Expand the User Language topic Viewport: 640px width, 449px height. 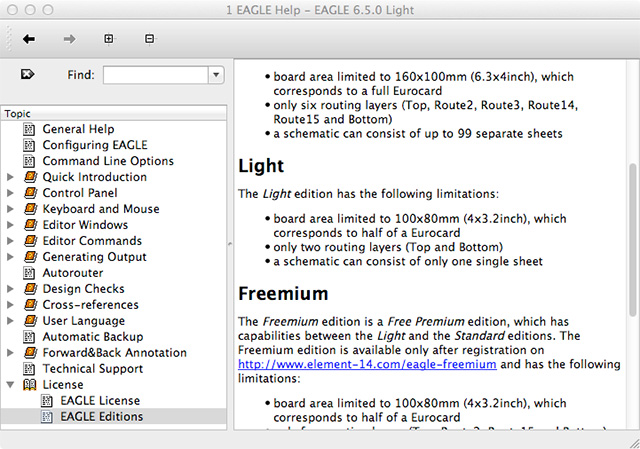click(10, 321)
